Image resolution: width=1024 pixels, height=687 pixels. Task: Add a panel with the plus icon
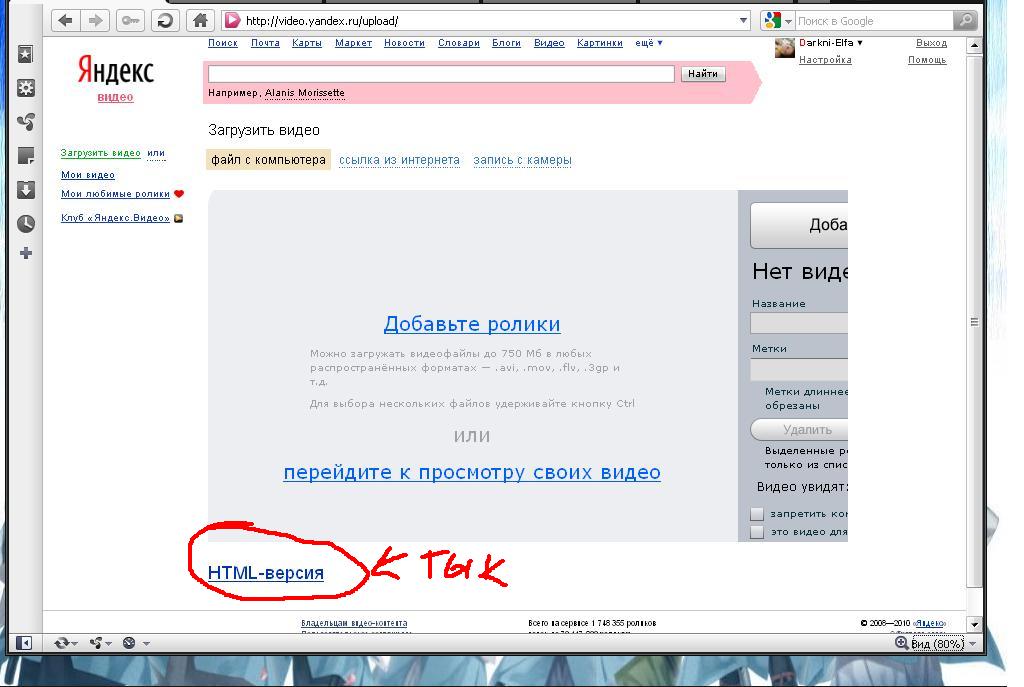[25, 253]
